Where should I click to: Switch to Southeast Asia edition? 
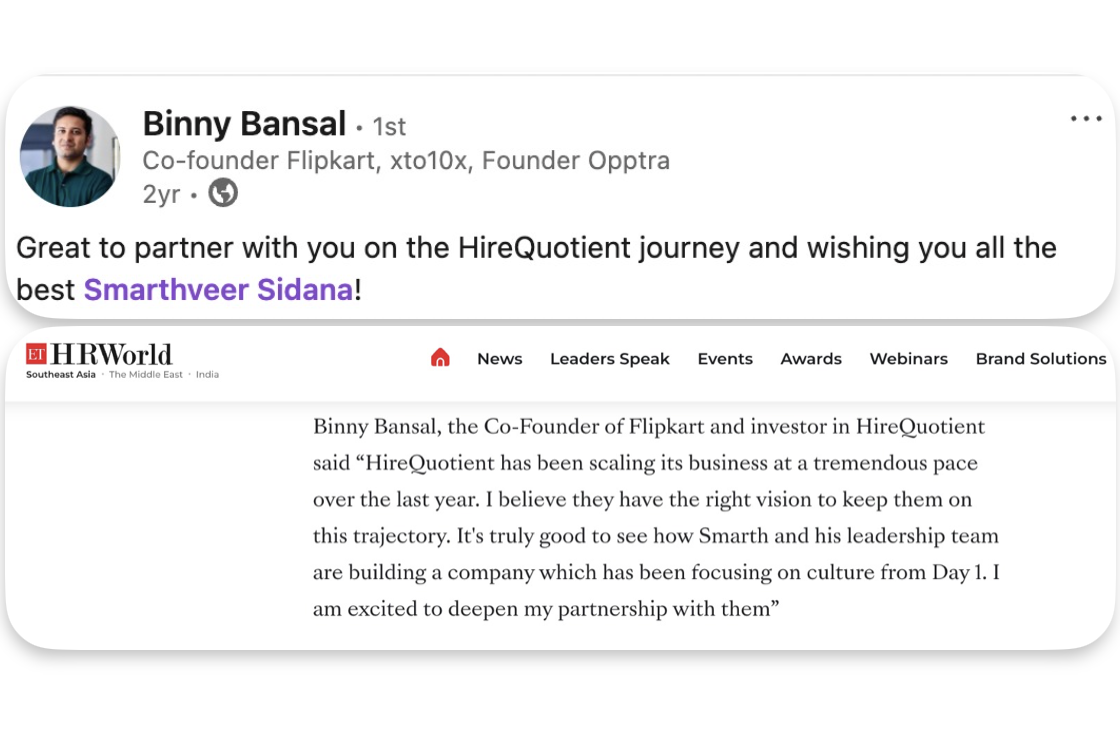coord(61,375)
